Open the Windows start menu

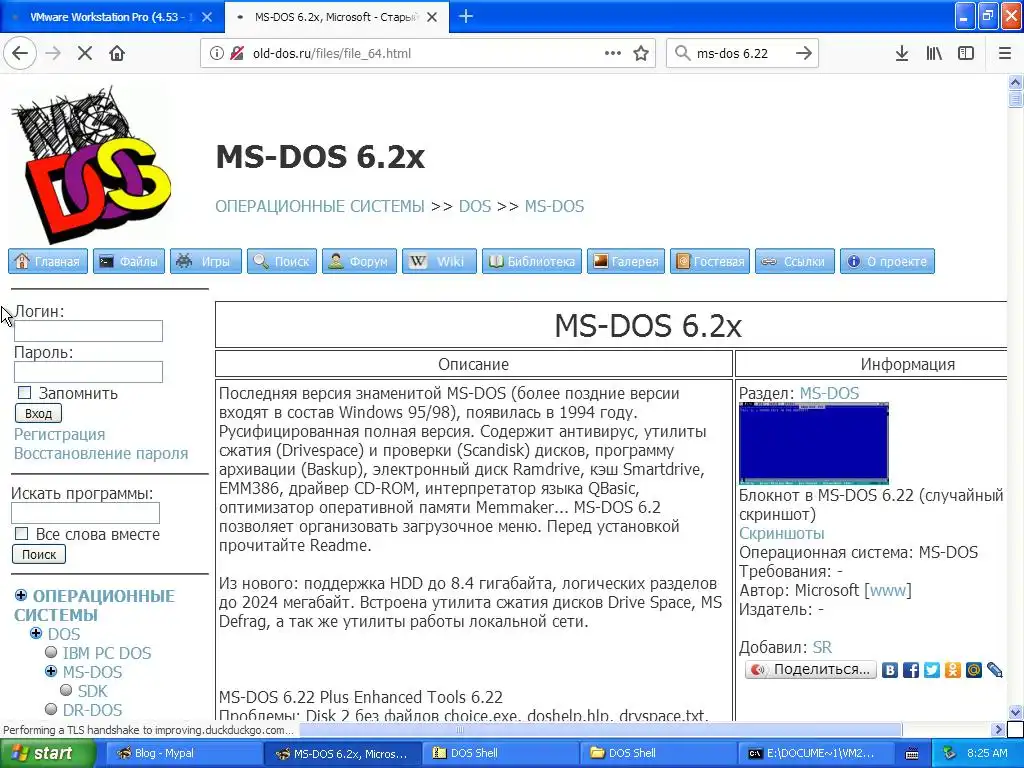[x=48, y=754]
